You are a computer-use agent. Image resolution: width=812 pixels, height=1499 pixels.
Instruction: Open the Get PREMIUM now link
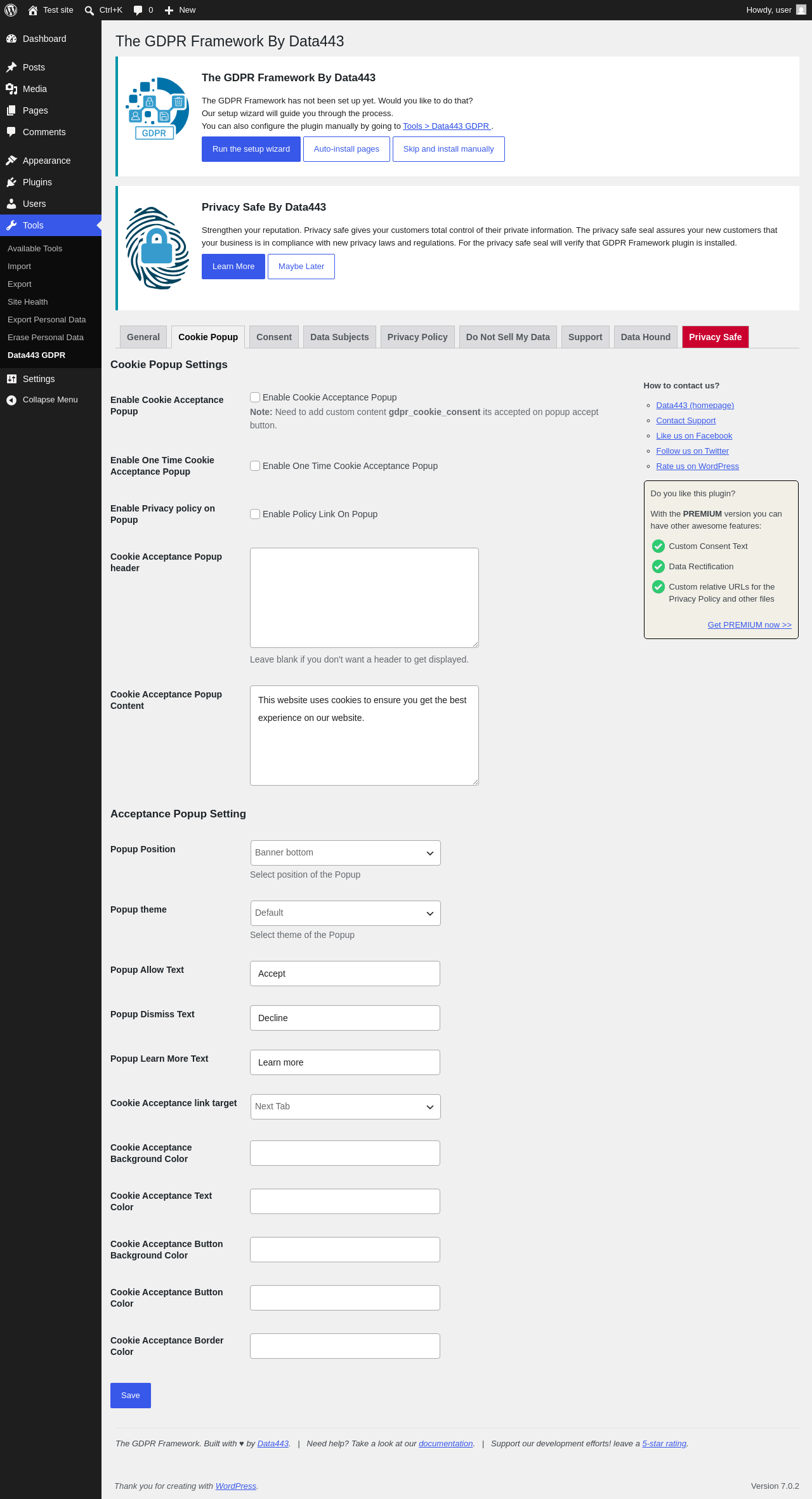[x=750, y=625]
